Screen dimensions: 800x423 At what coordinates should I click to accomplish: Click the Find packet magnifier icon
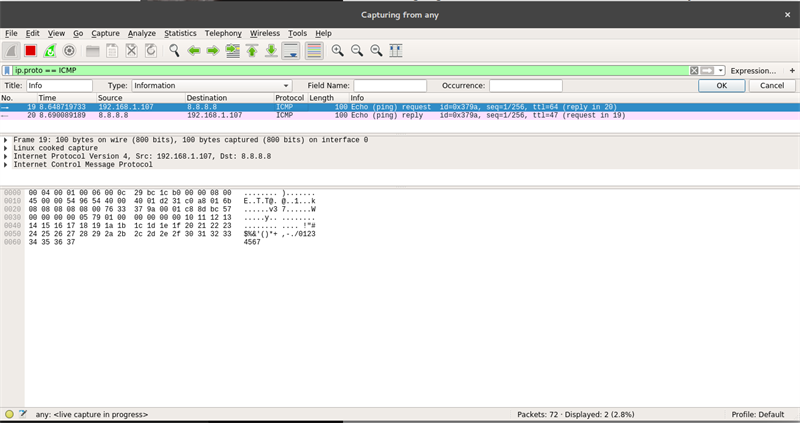(174, 50)
